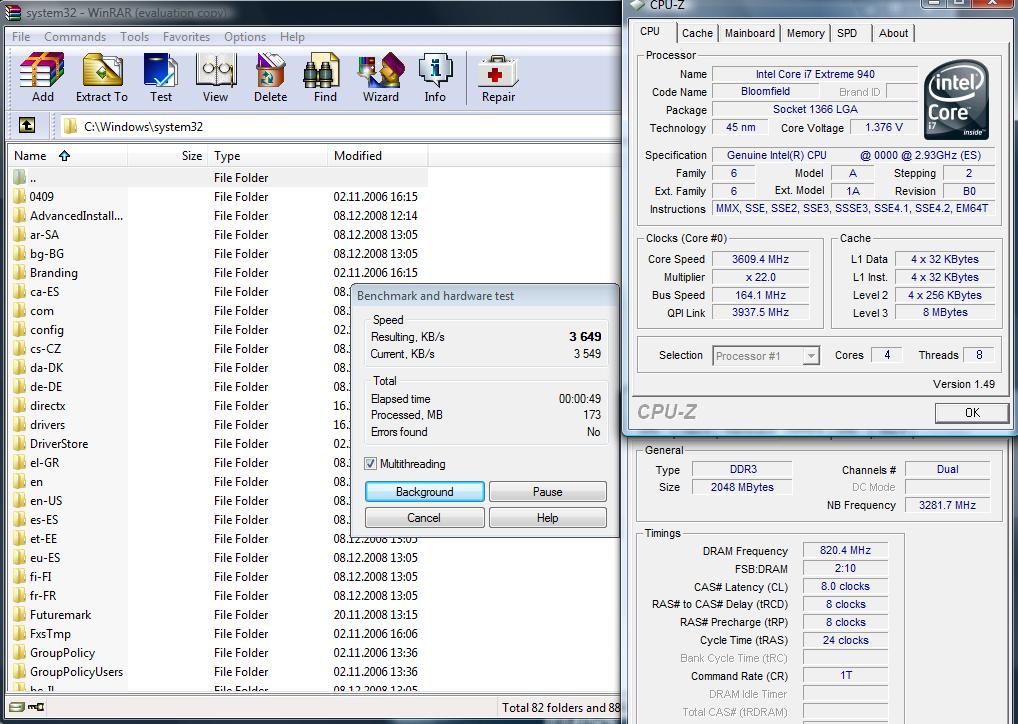This screenshot has height=724, width=1018.
Task: Click the Extract To toolbar icon
Action: 102,71
